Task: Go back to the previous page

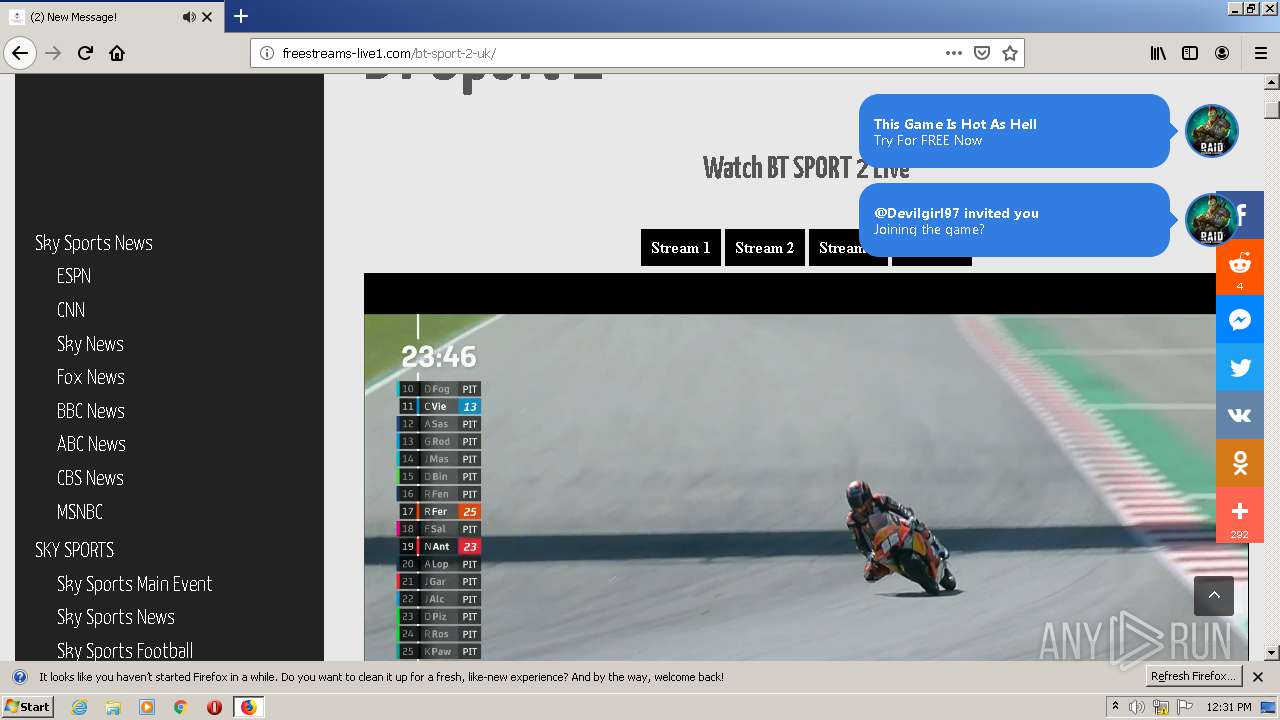Action: 20,53
